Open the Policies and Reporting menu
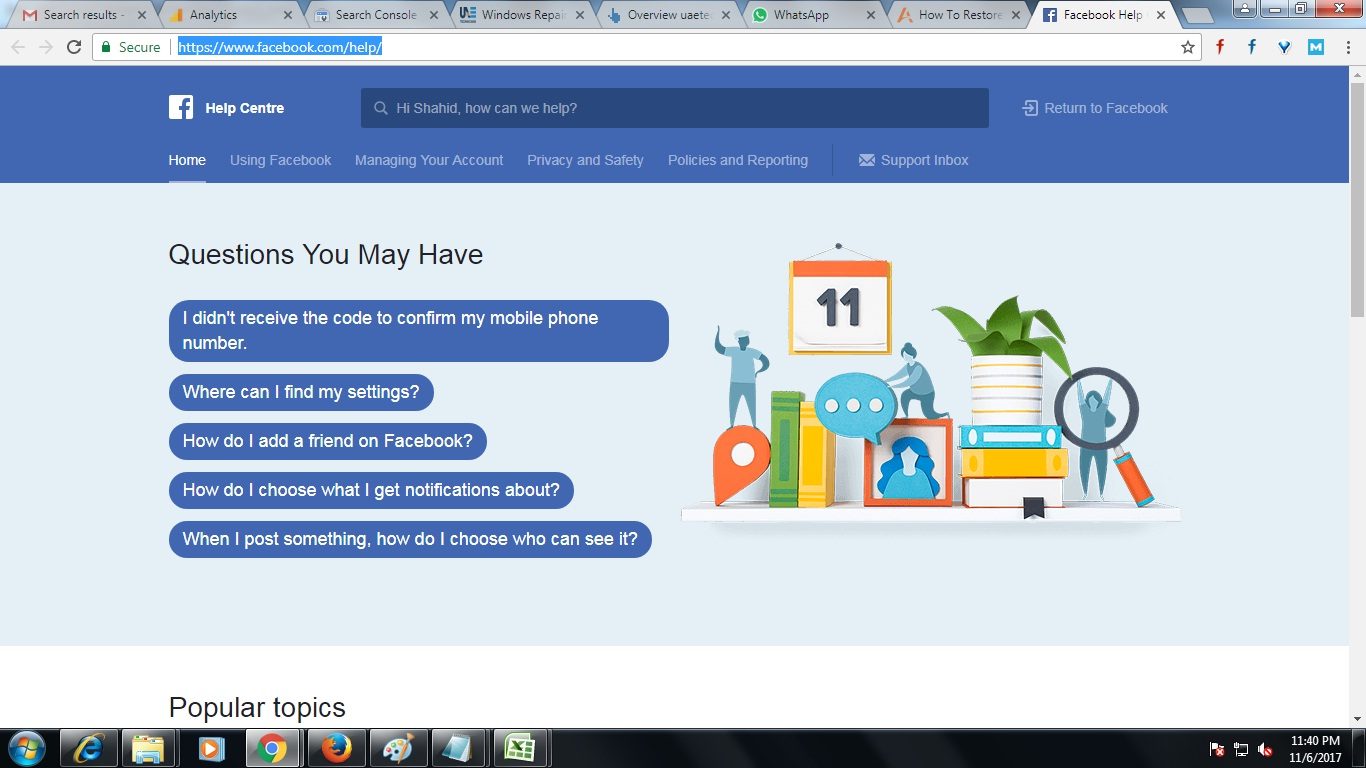1366x768 pixels. (x=738, y=160)
